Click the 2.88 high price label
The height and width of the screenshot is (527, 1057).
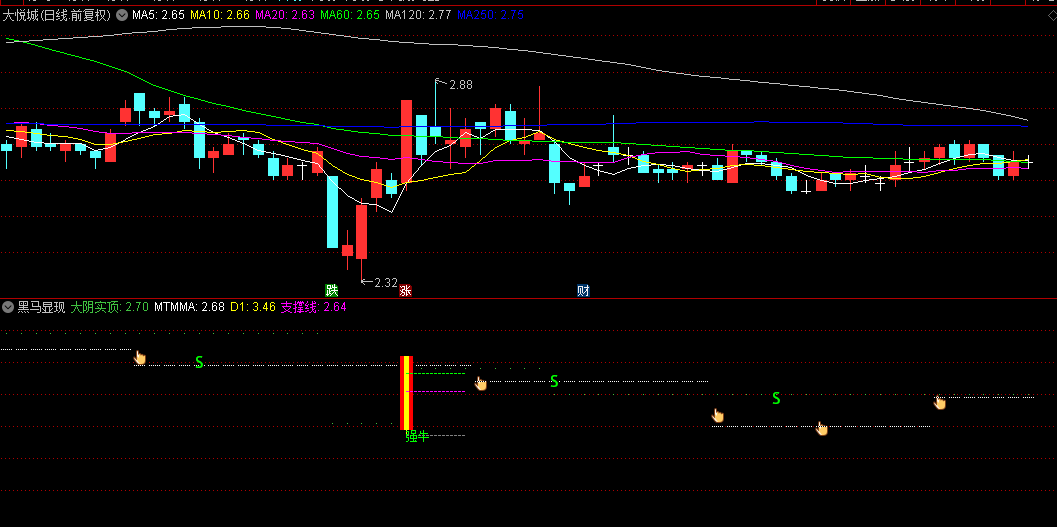pyautogui.click(x=461, y=85)
